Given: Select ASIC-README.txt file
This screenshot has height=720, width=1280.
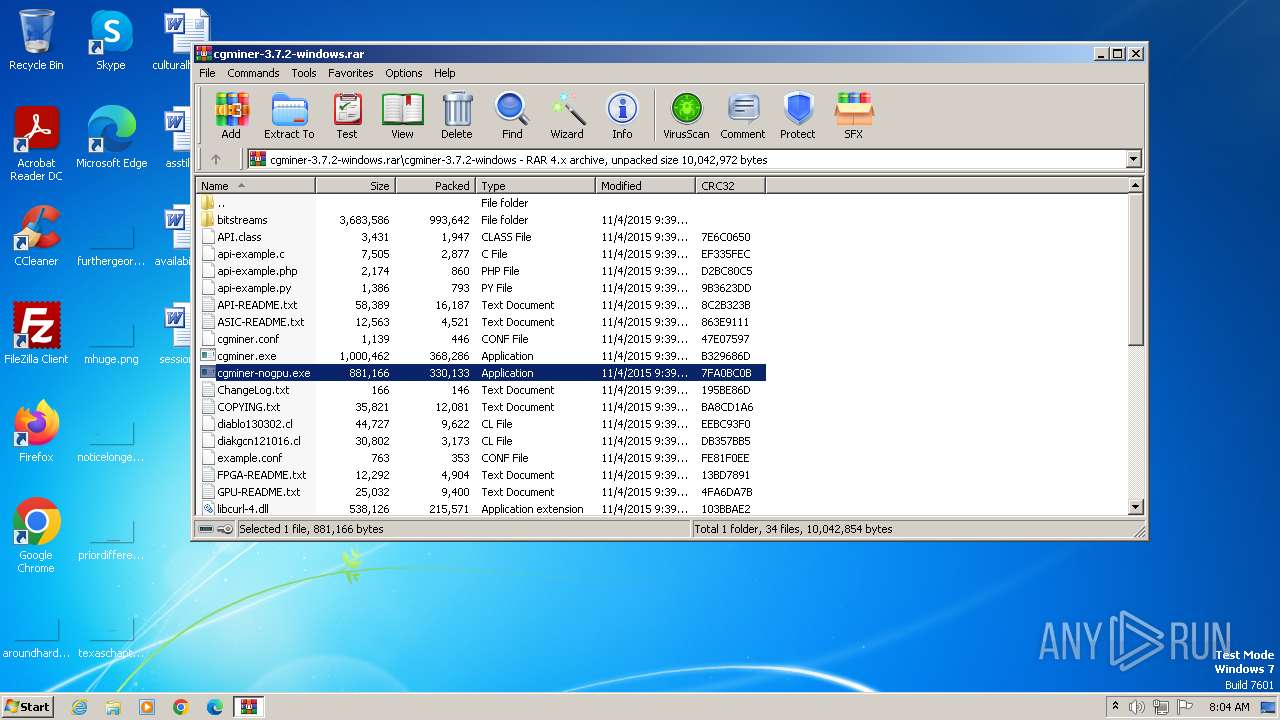Looking at the screenshot, I should [x=481, y=322].
